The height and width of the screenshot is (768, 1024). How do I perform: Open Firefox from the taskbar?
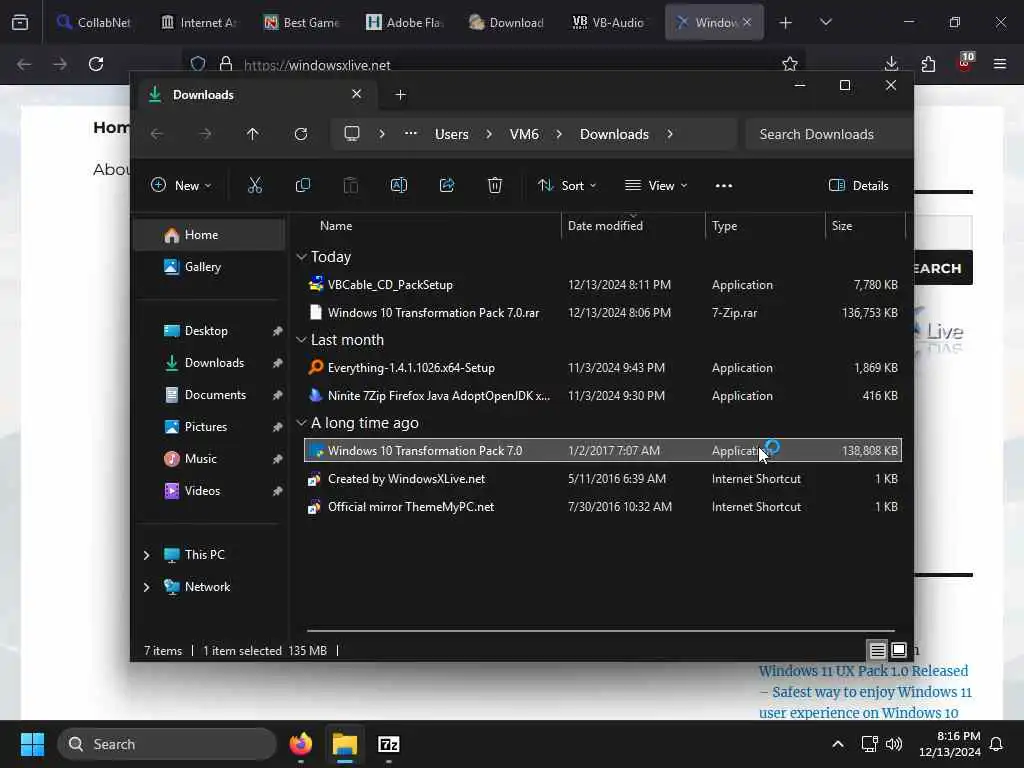tap(300, 744)
